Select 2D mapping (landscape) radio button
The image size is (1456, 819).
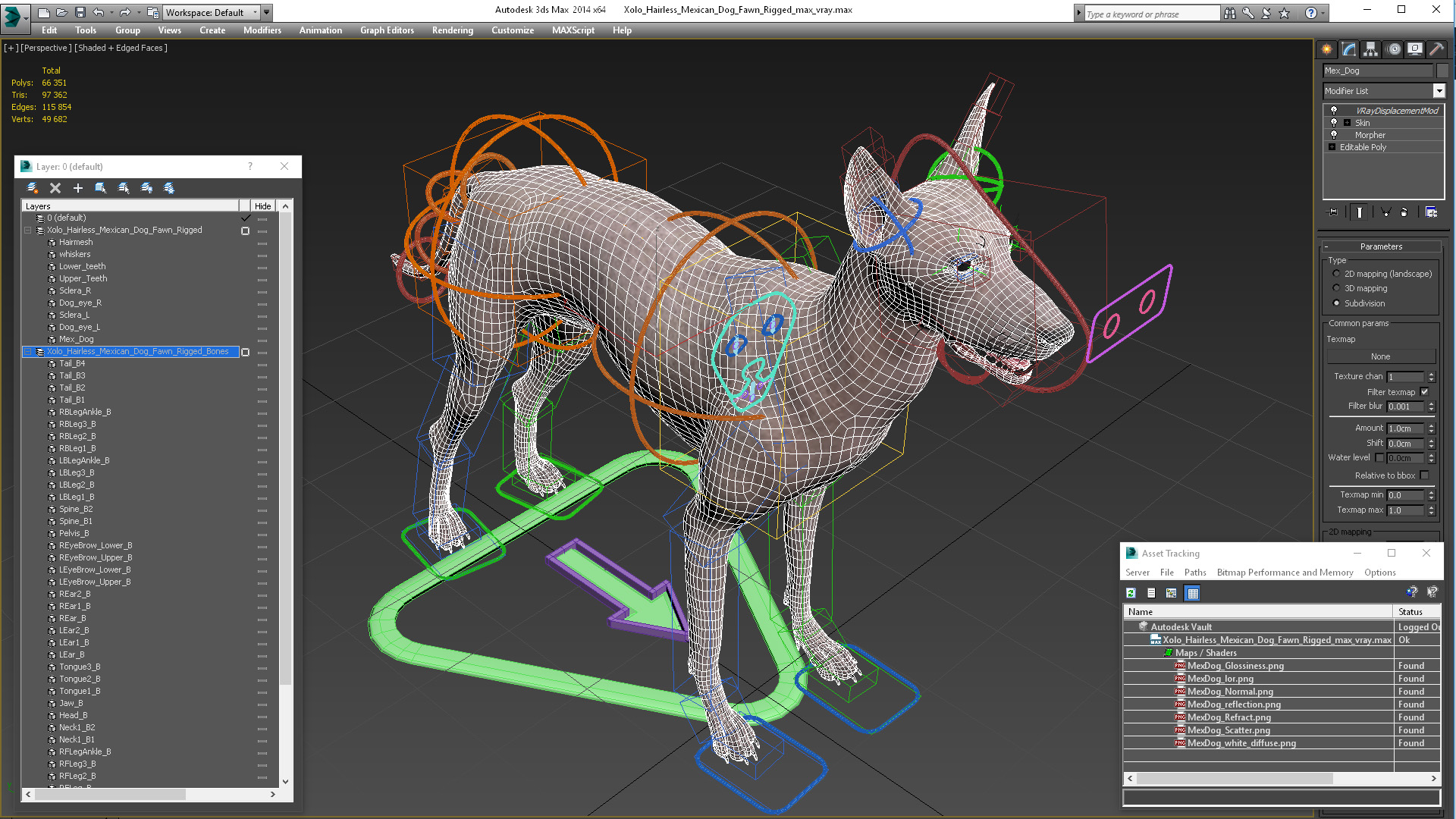click(1336, 274)
